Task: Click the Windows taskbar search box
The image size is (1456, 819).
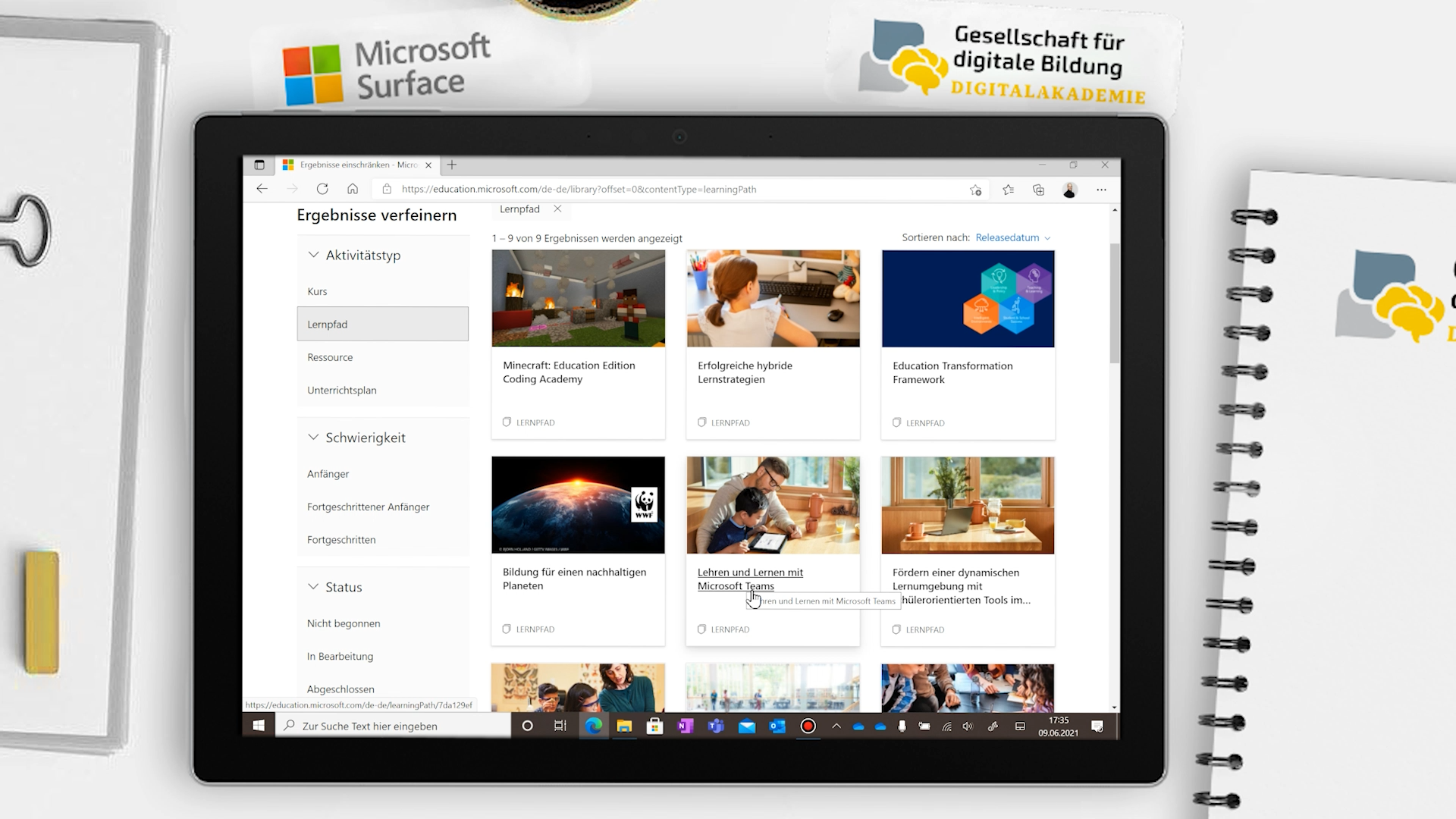Action: pyautogui.click(x=393, y=726)
